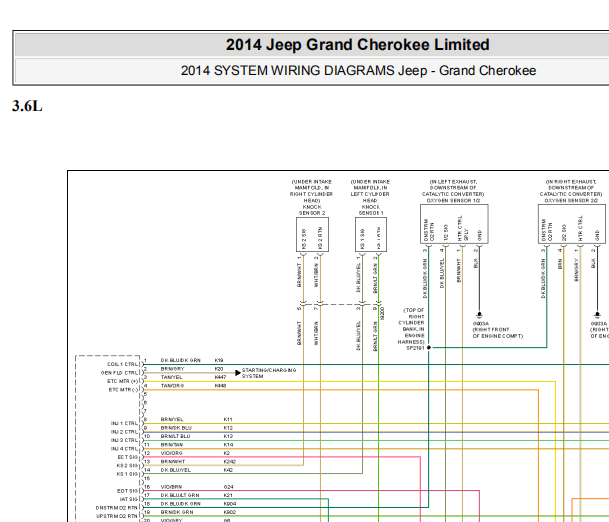The height and width of the screenshot is (522, 609).
Task: Click the pin 14 'DK BLU/YEL' wire color
Action: point(176,470)
